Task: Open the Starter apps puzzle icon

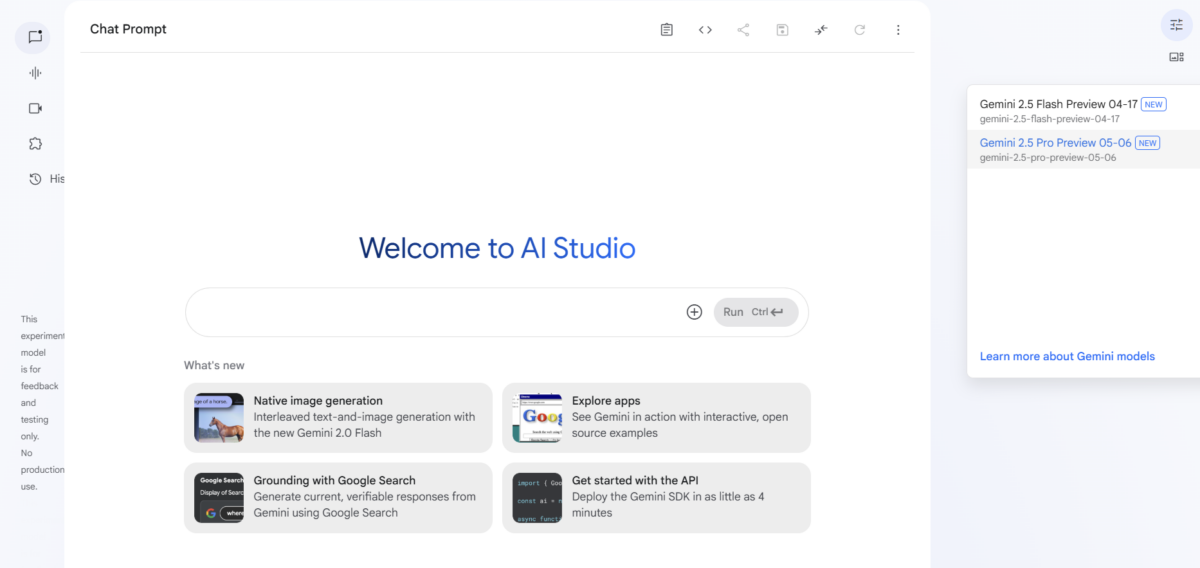Action: tap(35, 144)
